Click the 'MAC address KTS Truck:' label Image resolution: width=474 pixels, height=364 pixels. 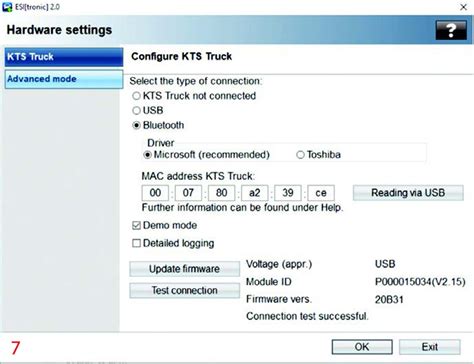coord(198,176)
